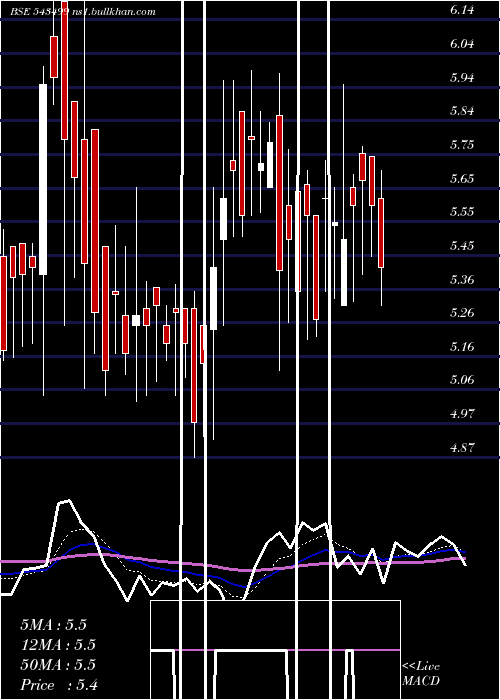Screen dimensions: 500x700
Task: Click the 5.16 price axis label
Action: 462,346
